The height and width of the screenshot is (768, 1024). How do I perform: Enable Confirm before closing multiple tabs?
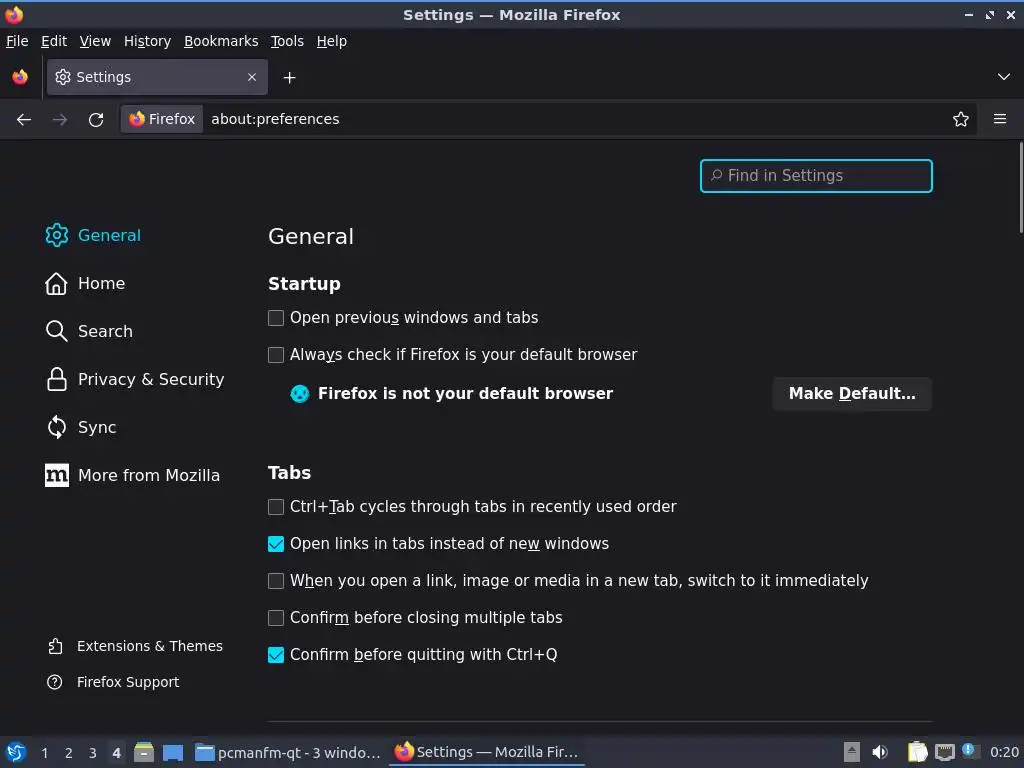(276, 618)
